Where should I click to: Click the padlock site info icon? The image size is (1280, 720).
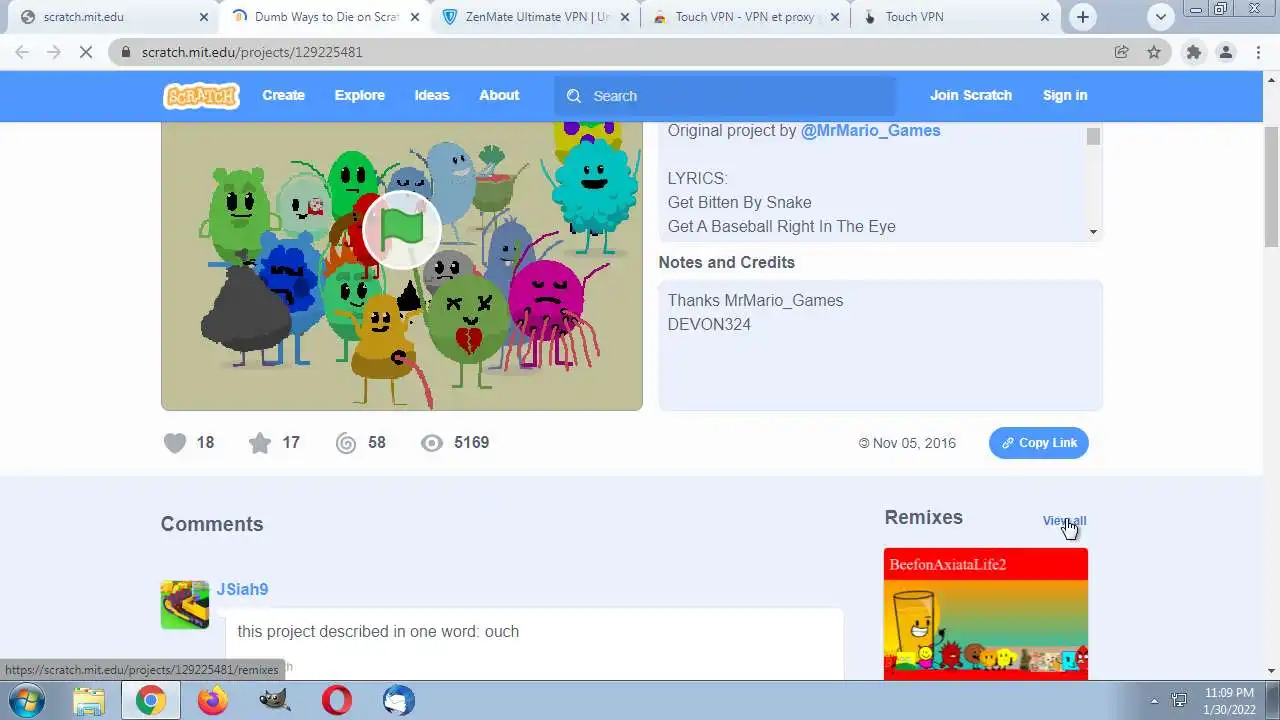coord(125,52)
